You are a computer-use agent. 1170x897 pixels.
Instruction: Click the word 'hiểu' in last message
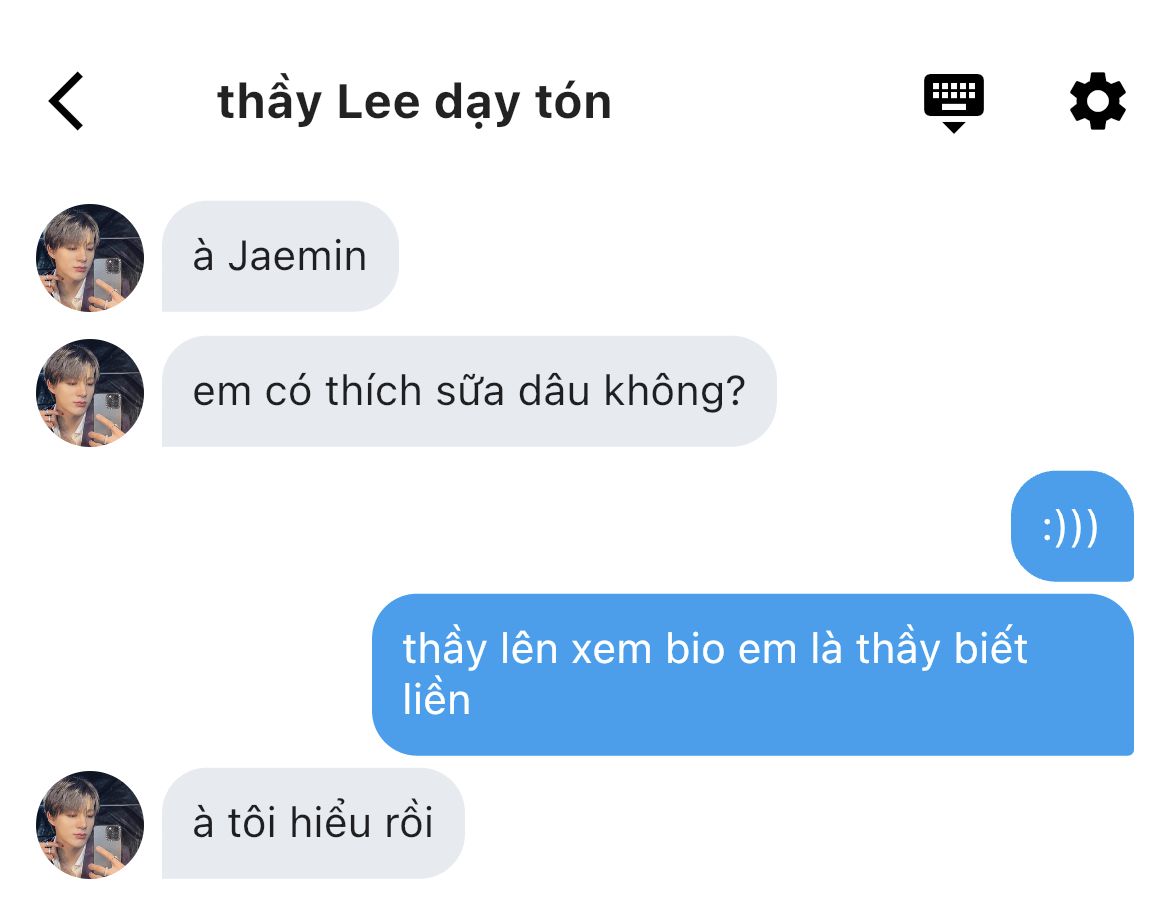[x=329, y=822]
